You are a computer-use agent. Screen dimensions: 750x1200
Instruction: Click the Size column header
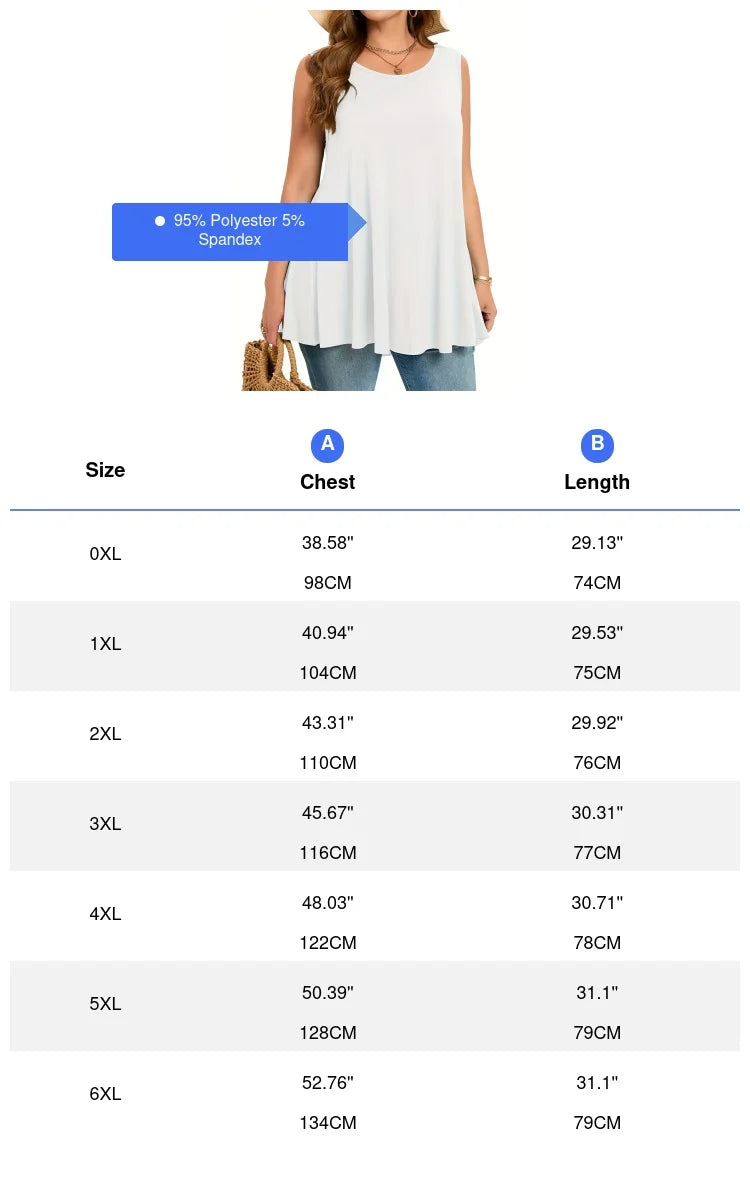(x=105, y=470)
